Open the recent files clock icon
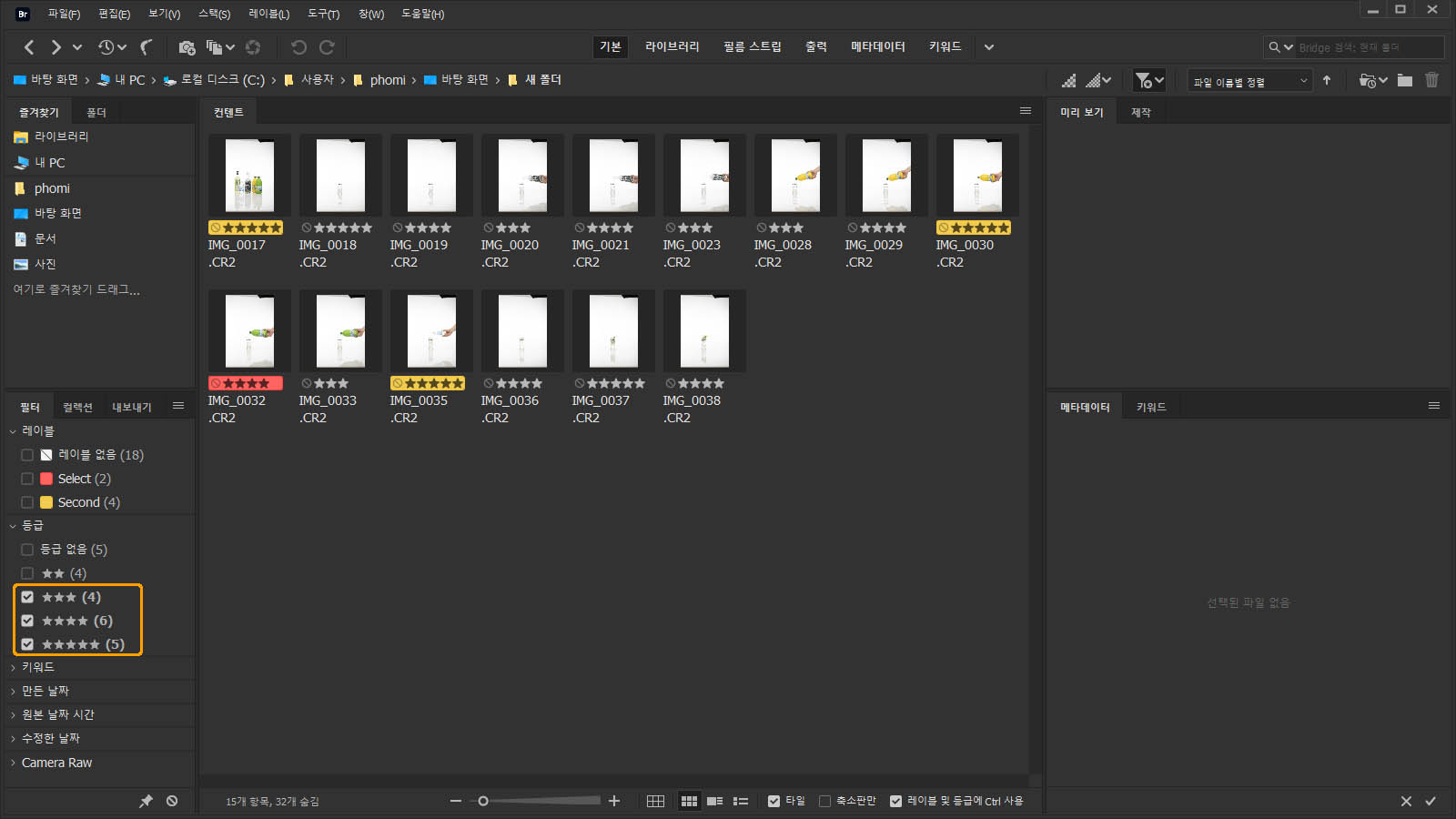1456x819 pixels. [106, 46]
